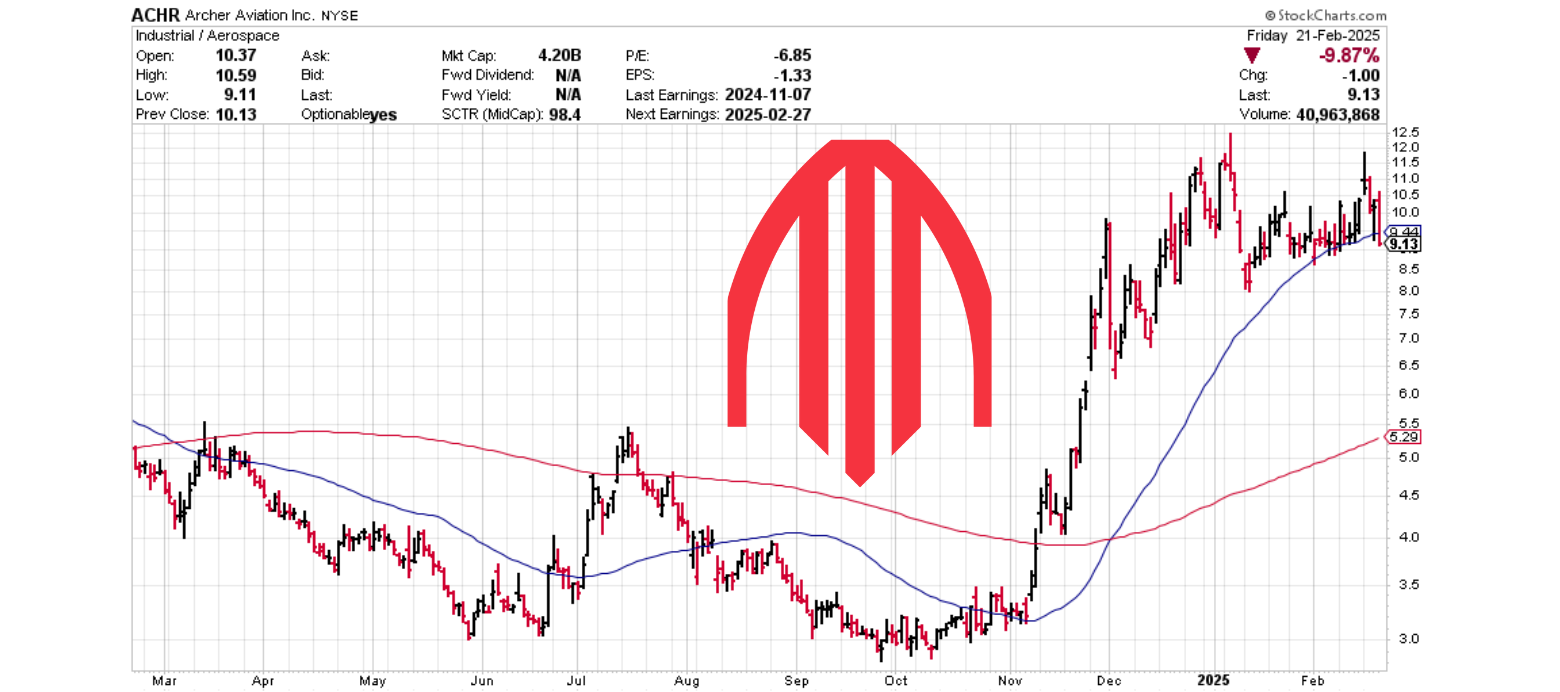The width and height of the screenshot is (1560, 692).
Task: Click the -9.87% percent change value
Action: coord(1349,56)
